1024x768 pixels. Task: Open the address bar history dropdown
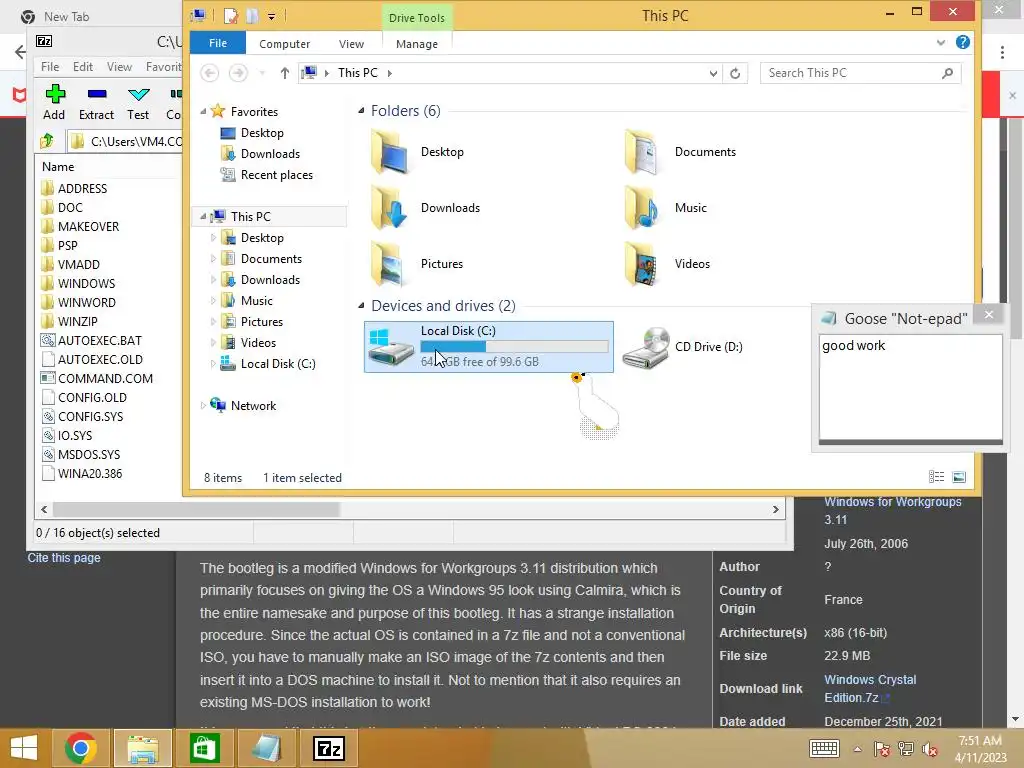[x=713, y=73]
